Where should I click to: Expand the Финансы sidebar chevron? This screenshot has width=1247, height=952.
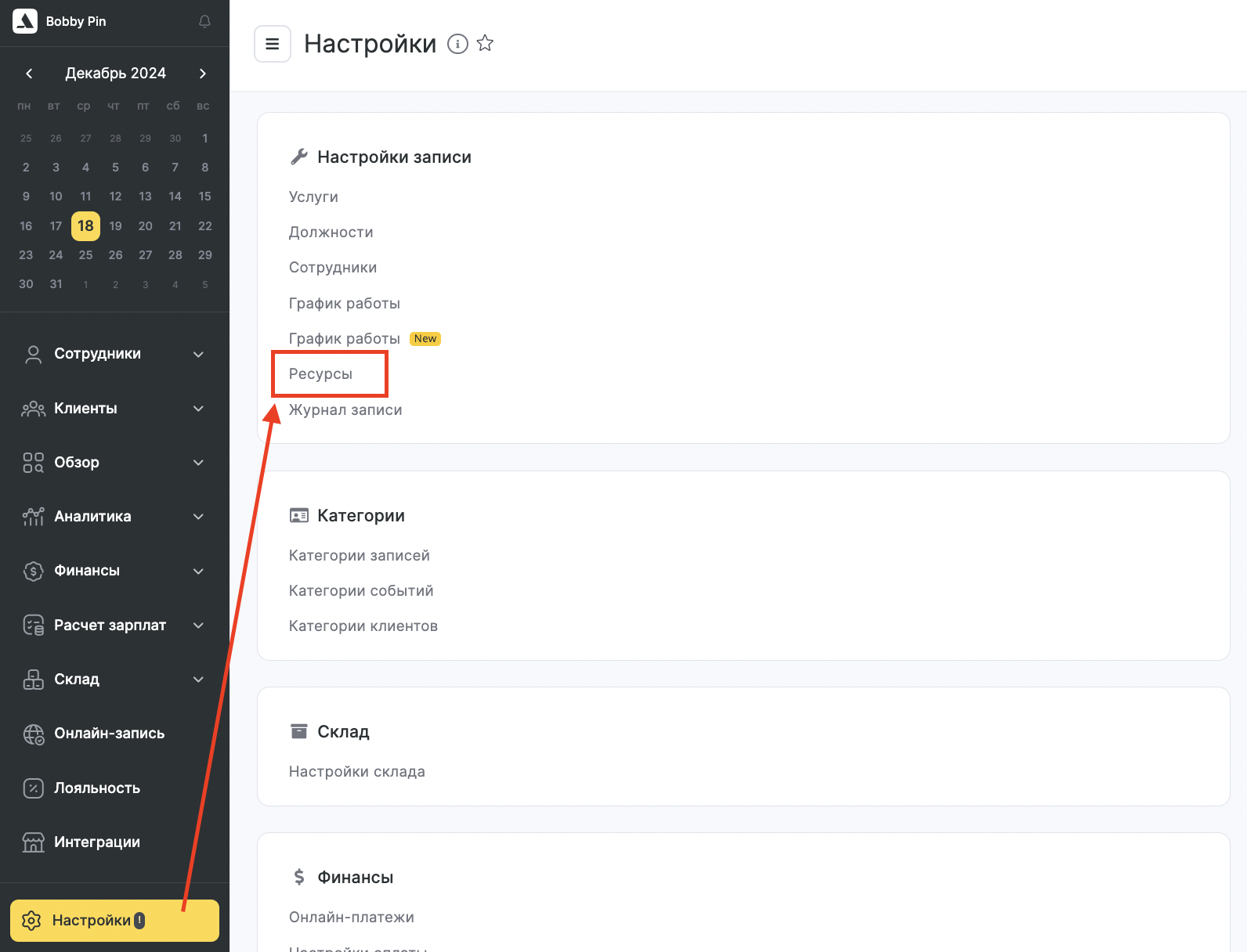tap(199, 572)
